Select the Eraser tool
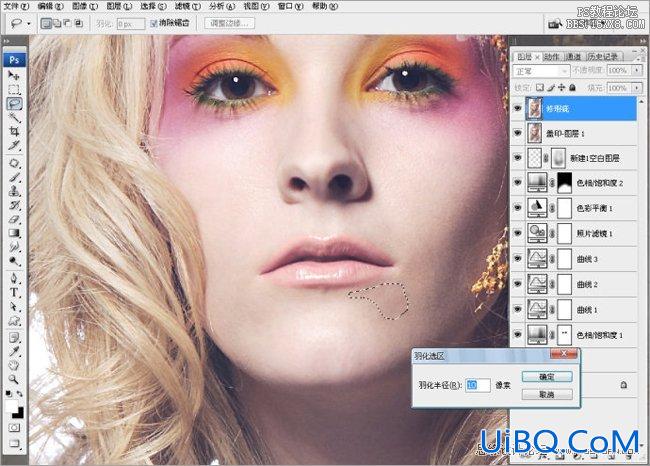Image resolution: width=650 pixels, height=466 pixels. [x=14, y=219]
